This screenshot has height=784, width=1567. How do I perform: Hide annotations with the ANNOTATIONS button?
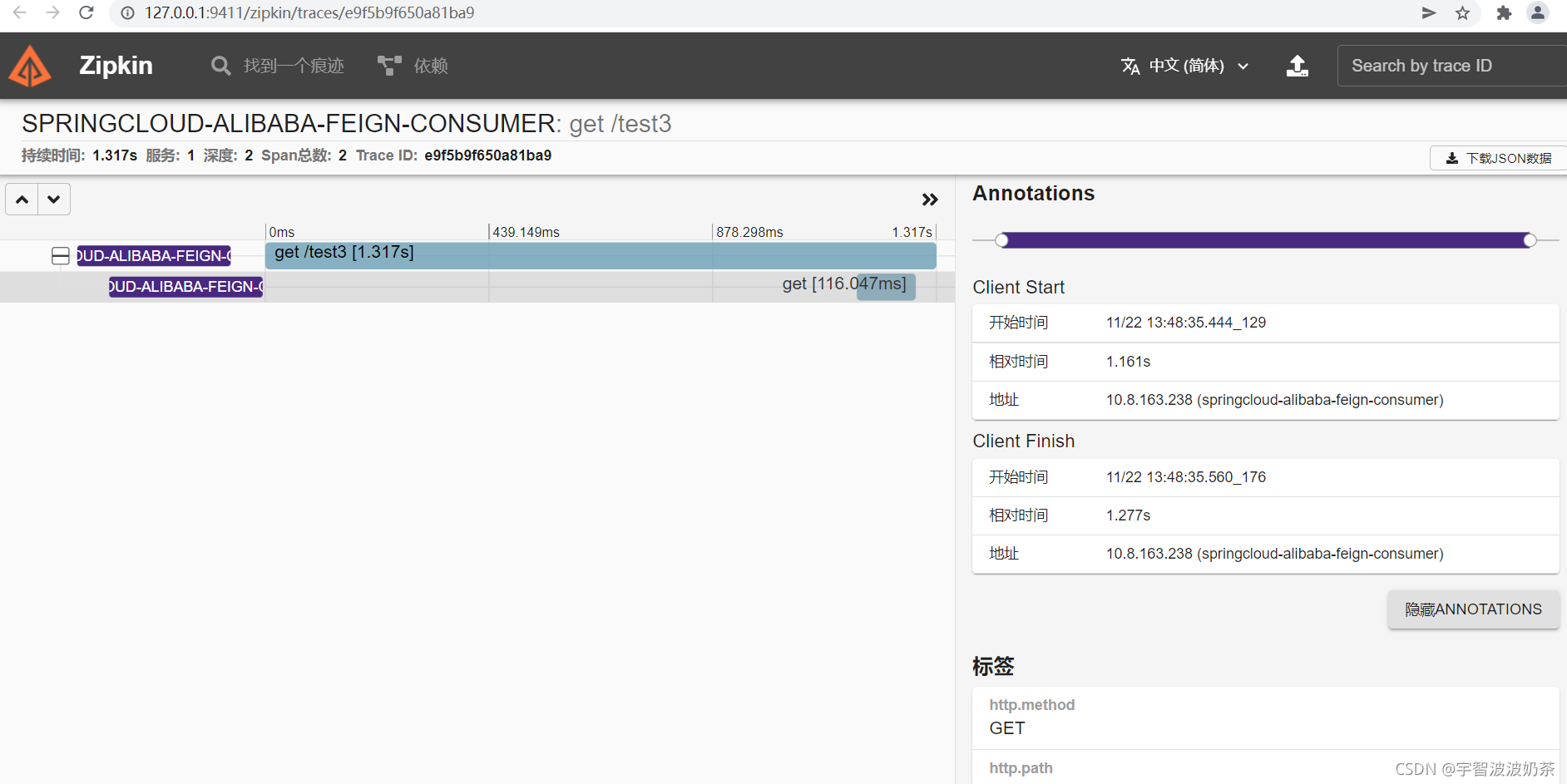(1473, 609)
